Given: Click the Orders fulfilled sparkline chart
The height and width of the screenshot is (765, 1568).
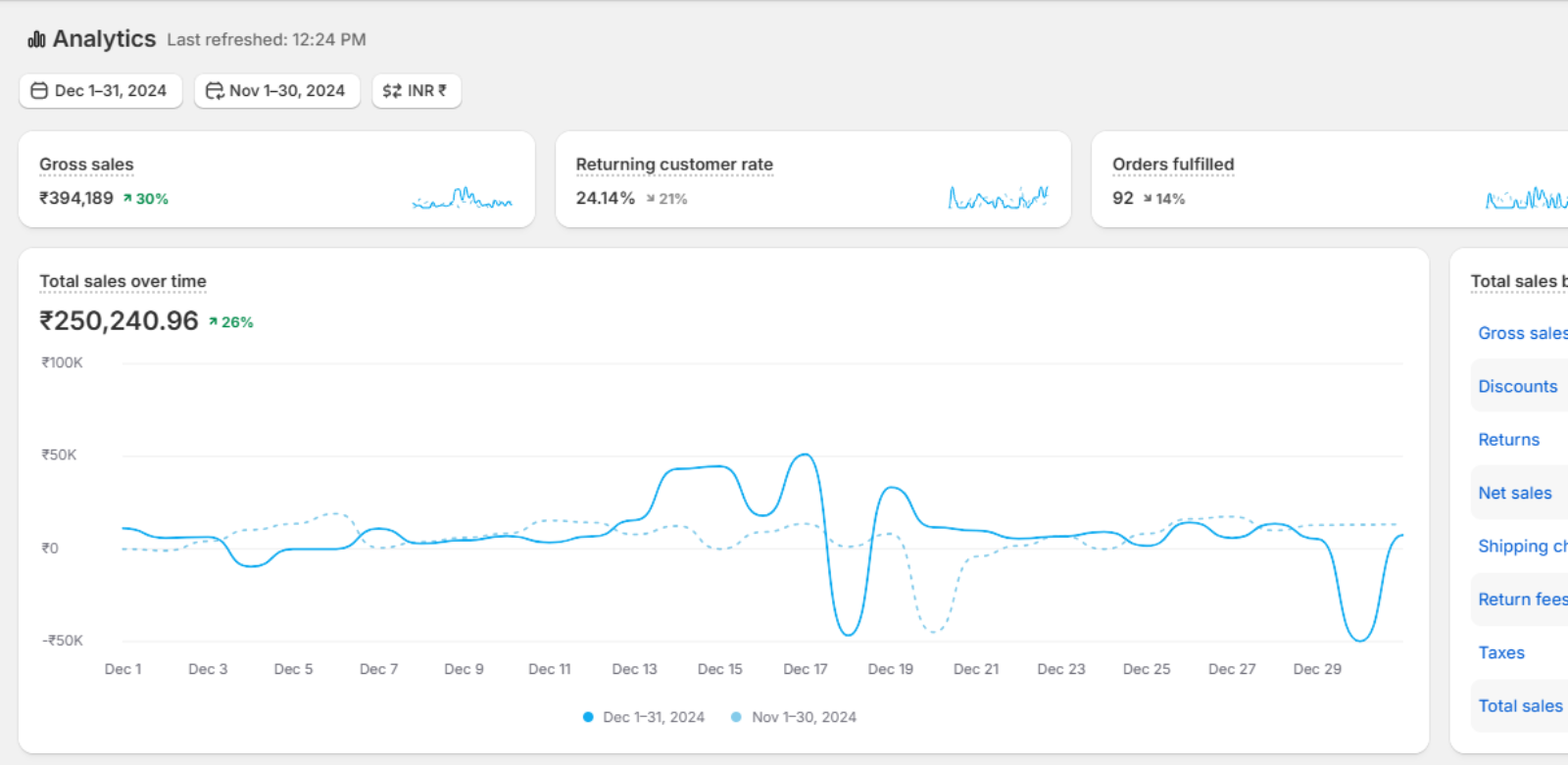Looking at the screenshot, I should (1526, 199).
